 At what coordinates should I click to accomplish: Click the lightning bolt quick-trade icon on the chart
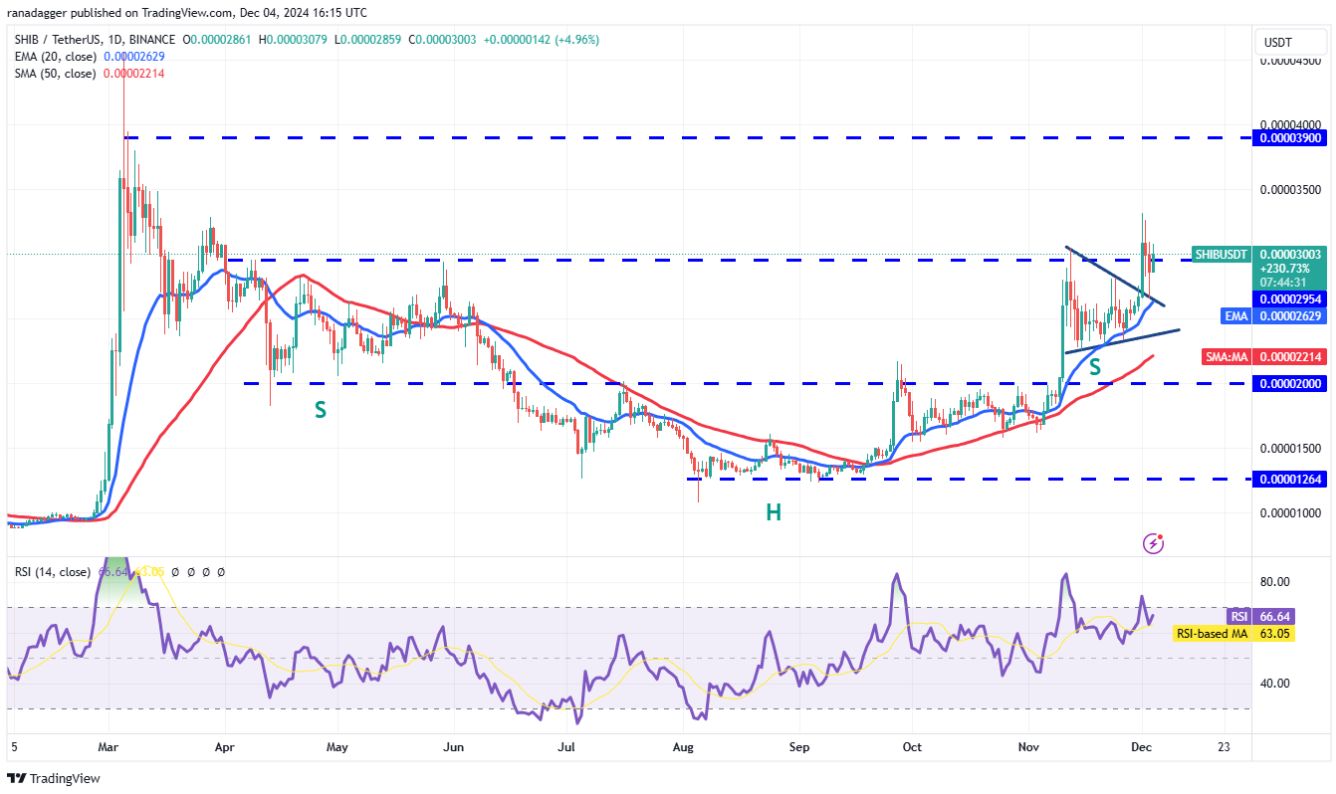(1155, 542)
